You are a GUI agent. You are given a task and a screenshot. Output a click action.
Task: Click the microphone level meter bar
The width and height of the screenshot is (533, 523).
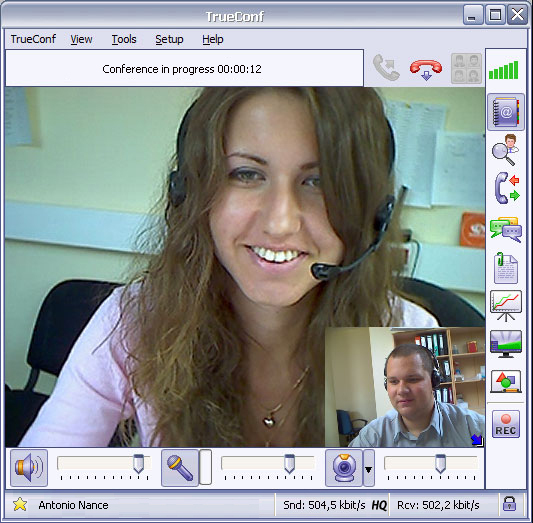[x=205, y=467]
